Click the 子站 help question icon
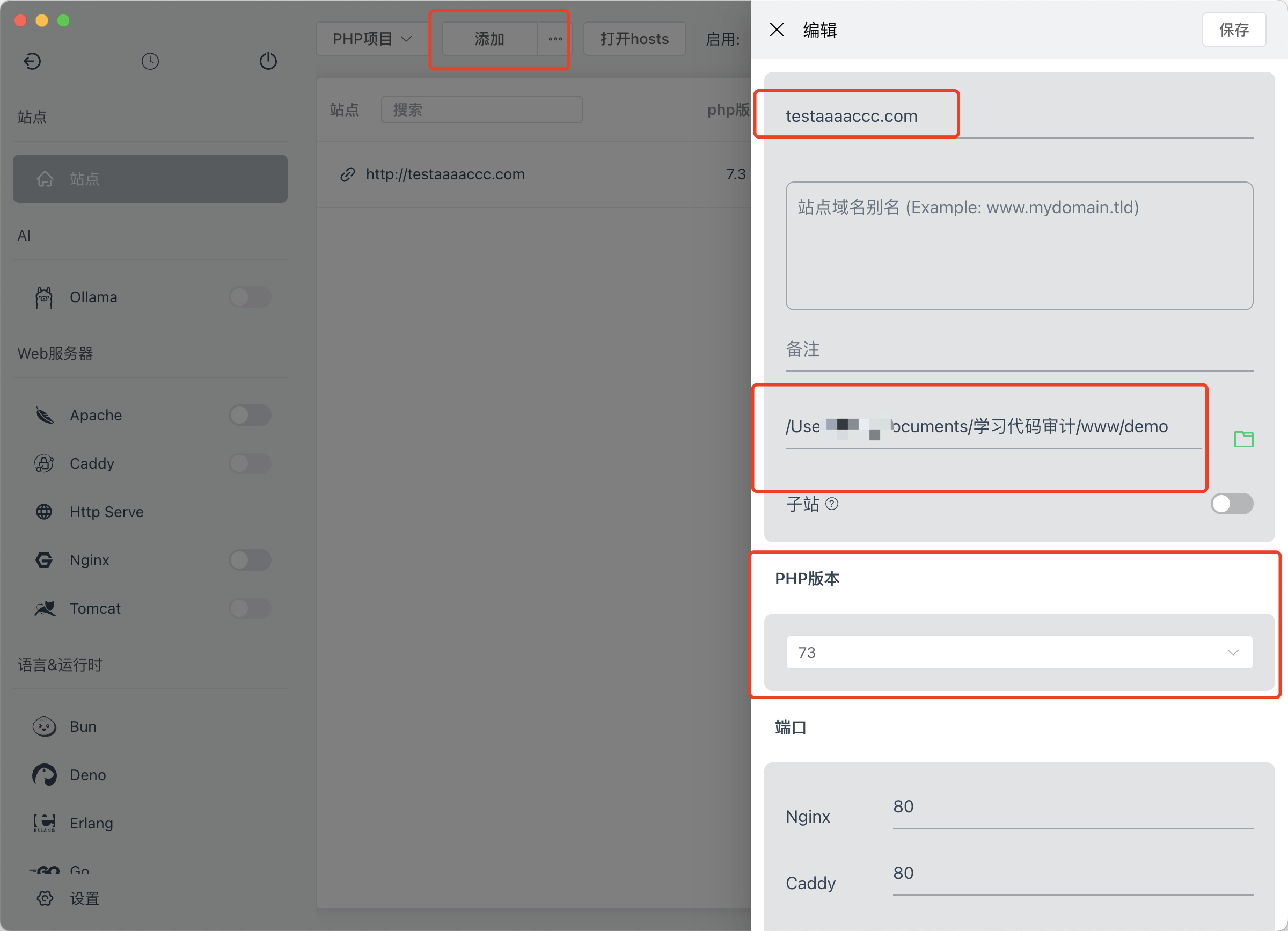Viewport: 1288px width, 931px height. coord(831,504)
